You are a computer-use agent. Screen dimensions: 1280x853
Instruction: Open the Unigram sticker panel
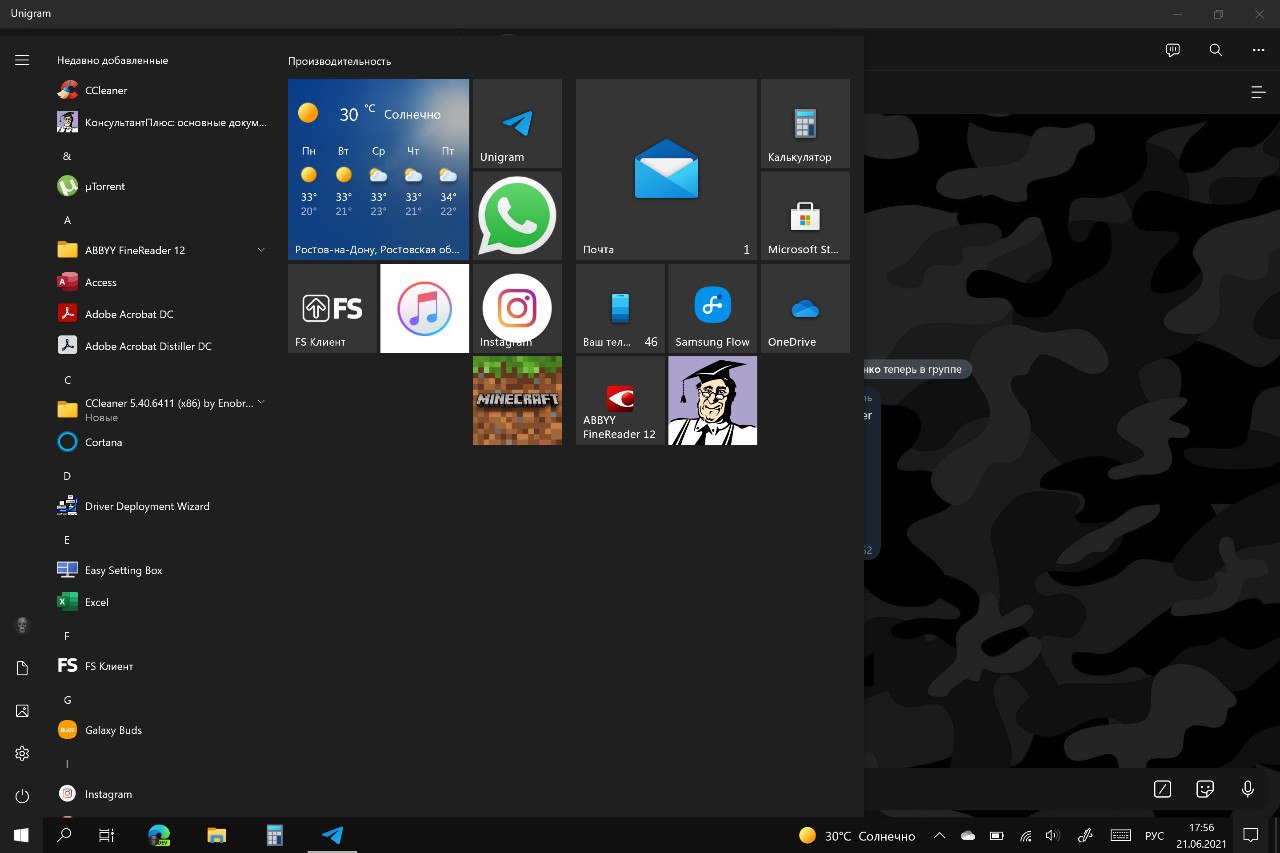click(x=1205, y=789)
